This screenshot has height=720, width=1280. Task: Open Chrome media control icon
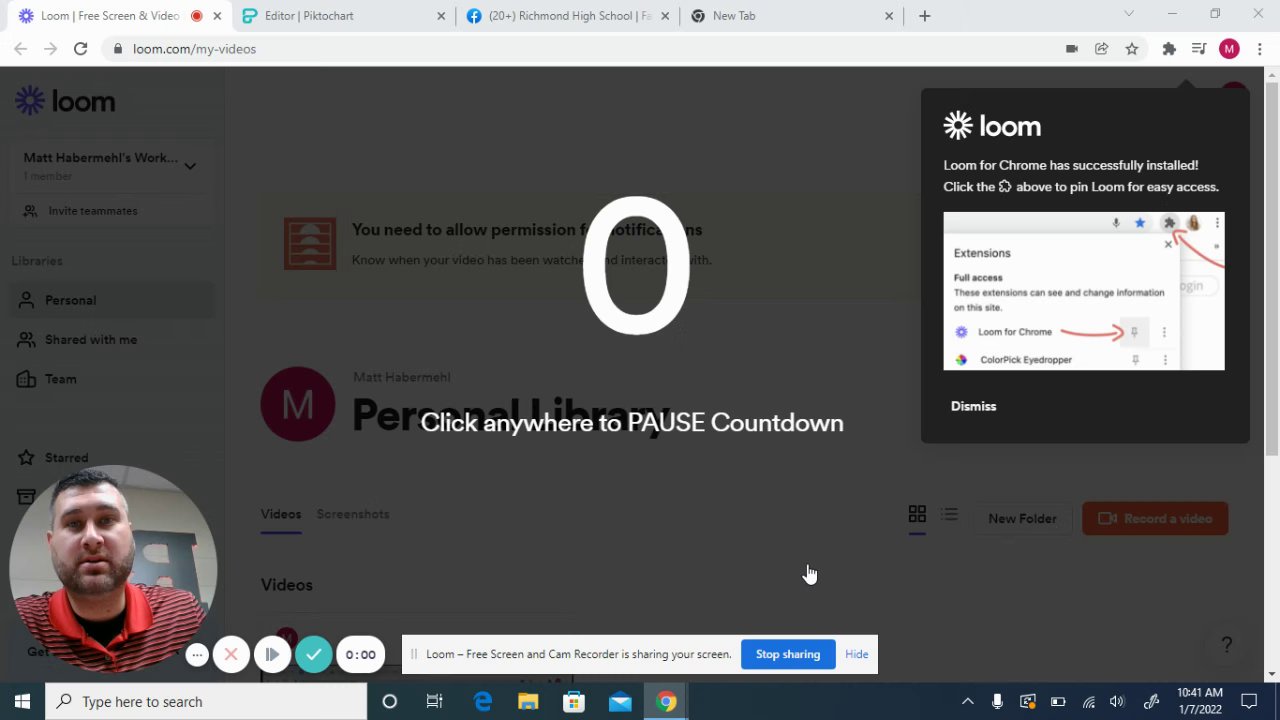click(1198, 48)
